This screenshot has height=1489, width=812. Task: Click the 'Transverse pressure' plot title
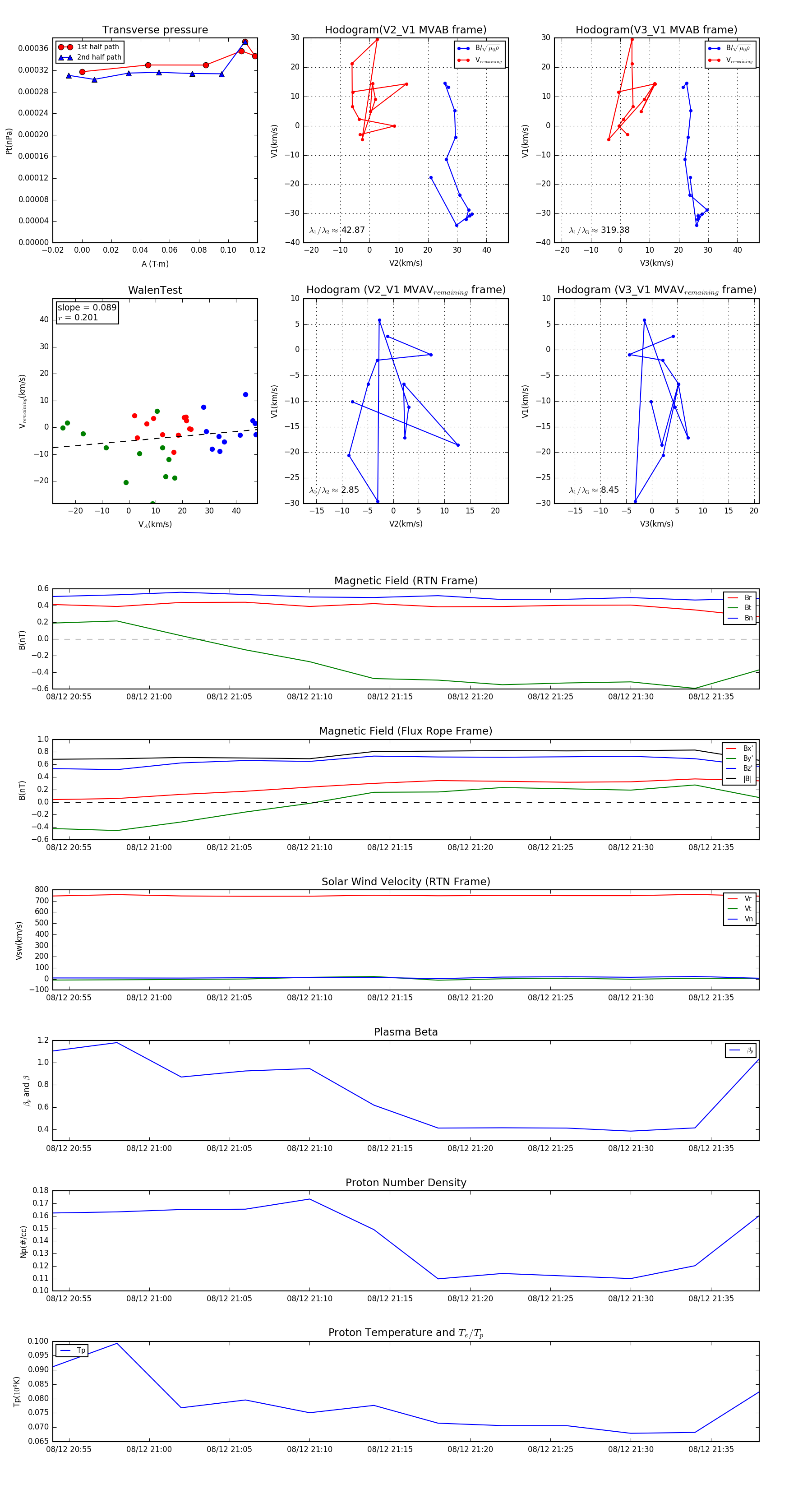point(155,29)
